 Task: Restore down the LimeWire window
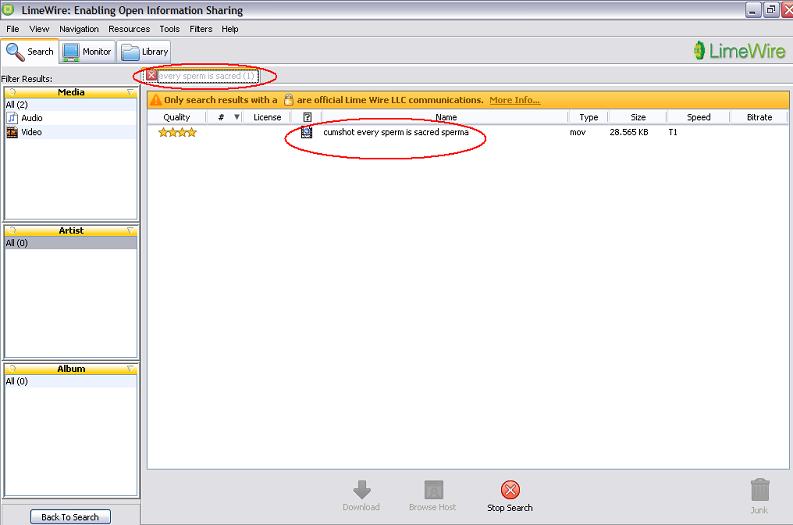770,10
